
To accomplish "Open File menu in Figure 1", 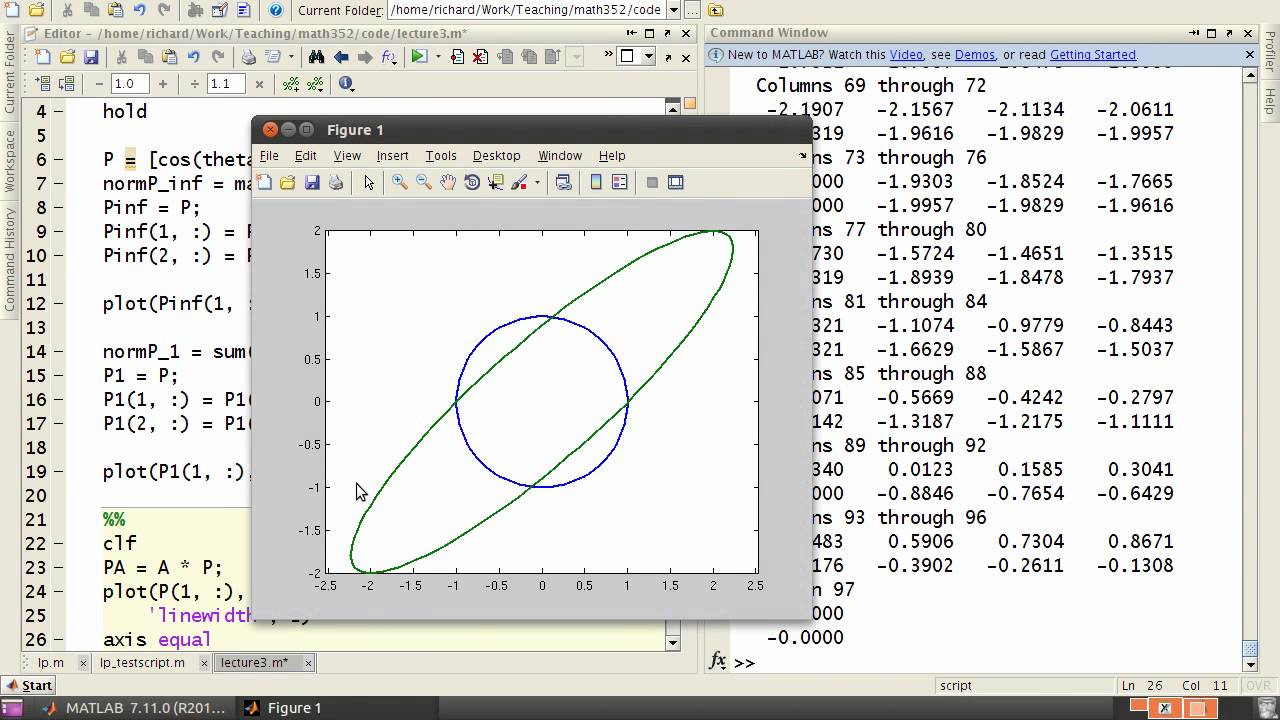I will click(x=269, y=156).
